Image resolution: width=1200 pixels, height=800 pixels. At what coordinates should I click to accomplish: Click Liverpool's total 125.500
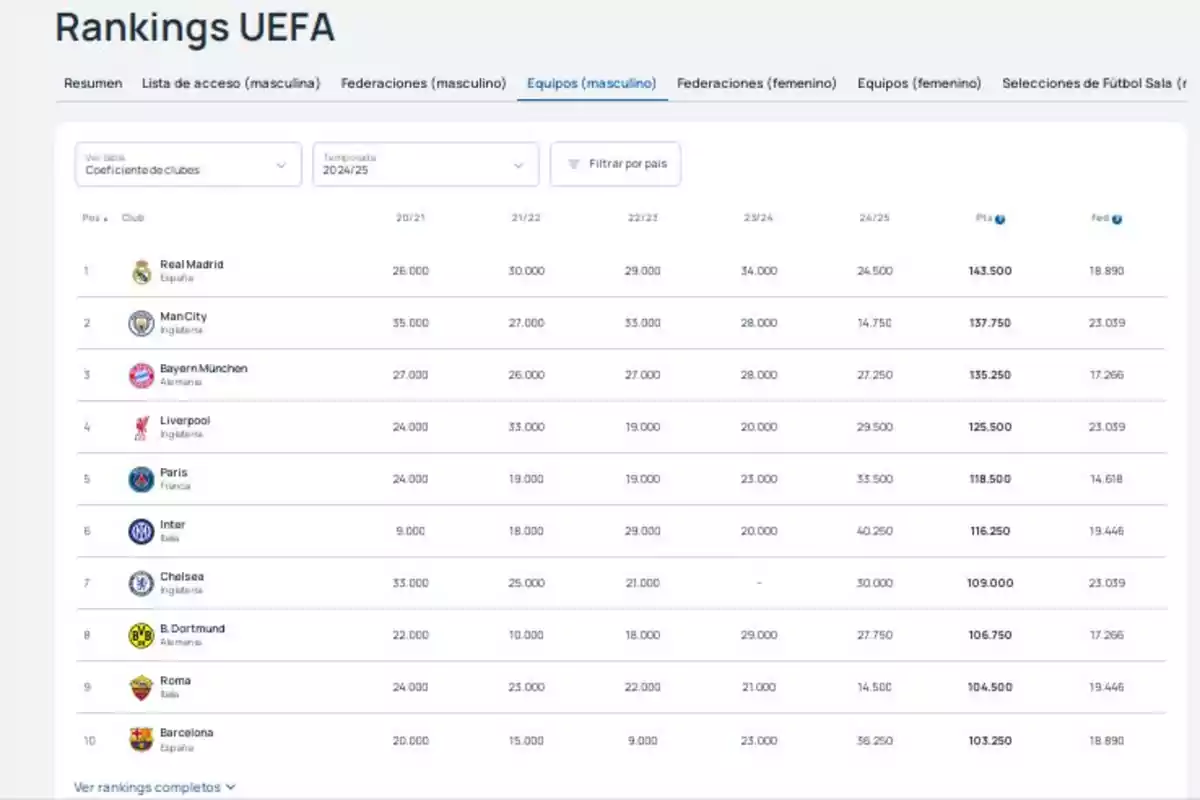point(990,427)
